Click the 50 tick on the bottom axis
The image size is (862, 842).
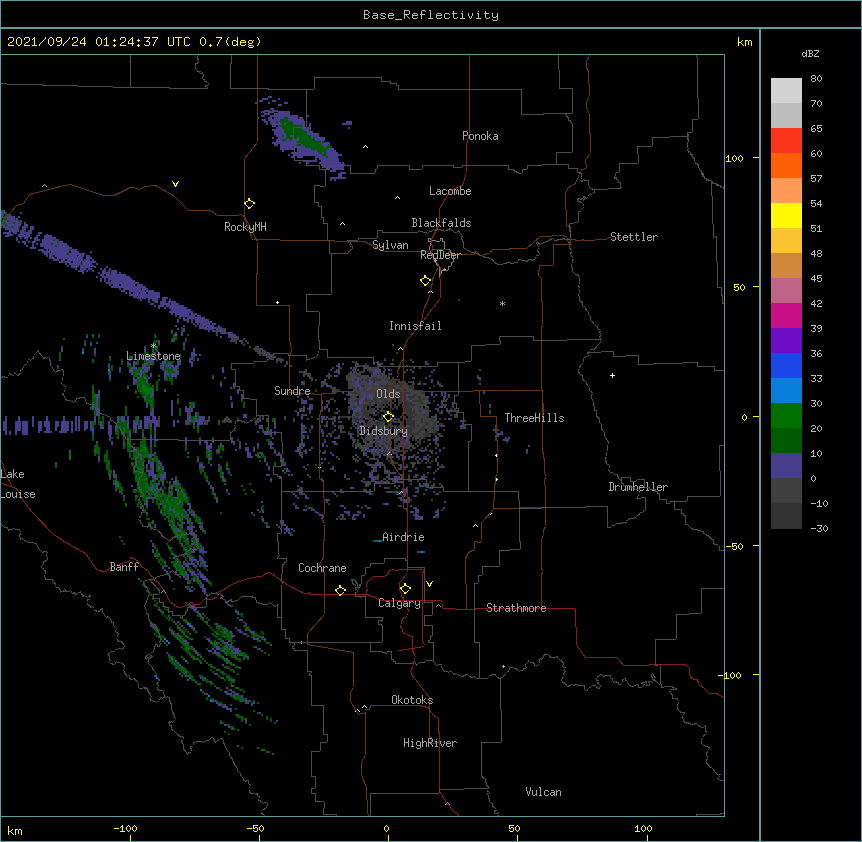tap(514, 828)
